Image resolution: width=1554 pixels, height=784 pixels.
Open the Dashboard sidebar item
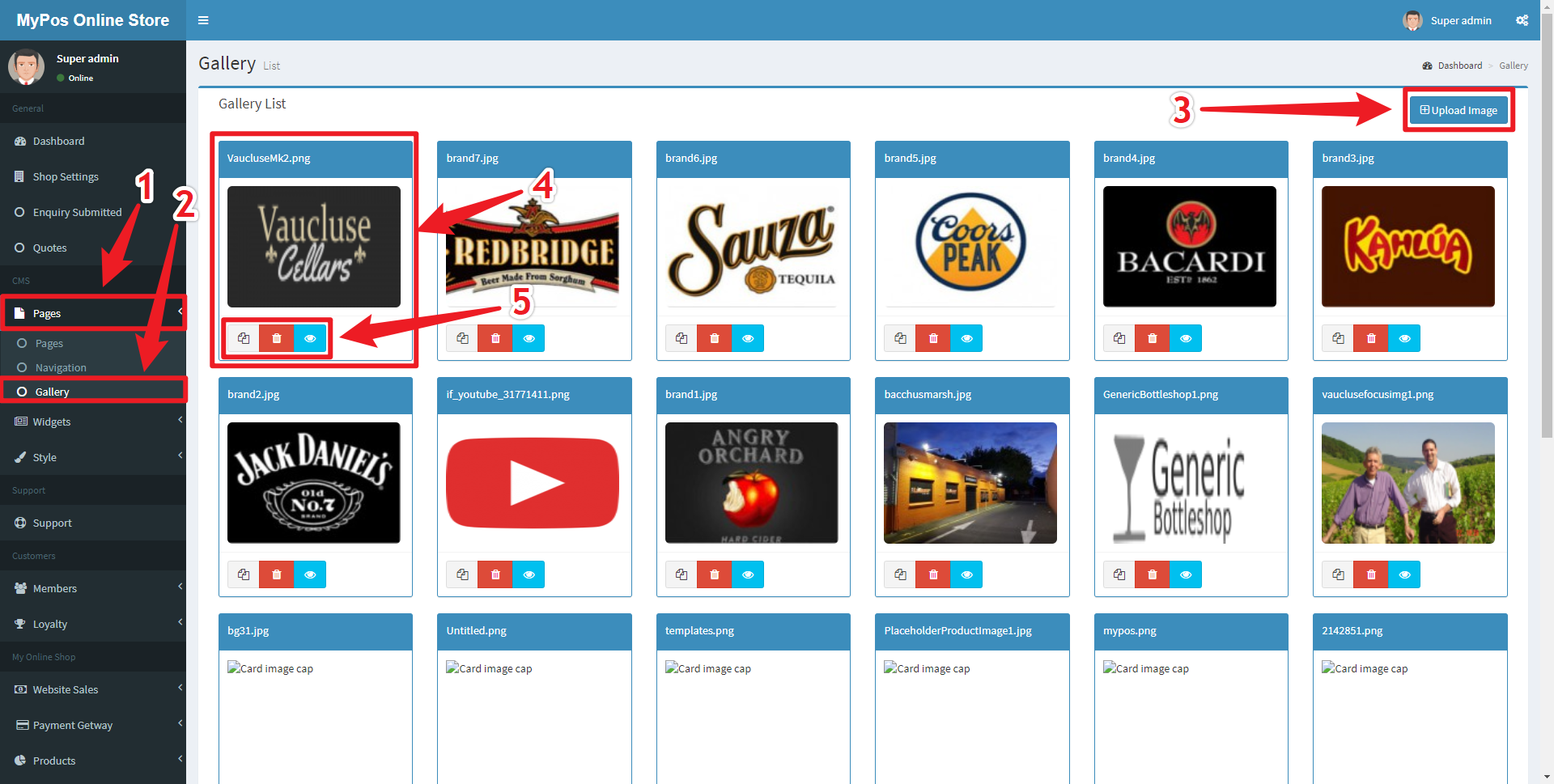(58, 141)
